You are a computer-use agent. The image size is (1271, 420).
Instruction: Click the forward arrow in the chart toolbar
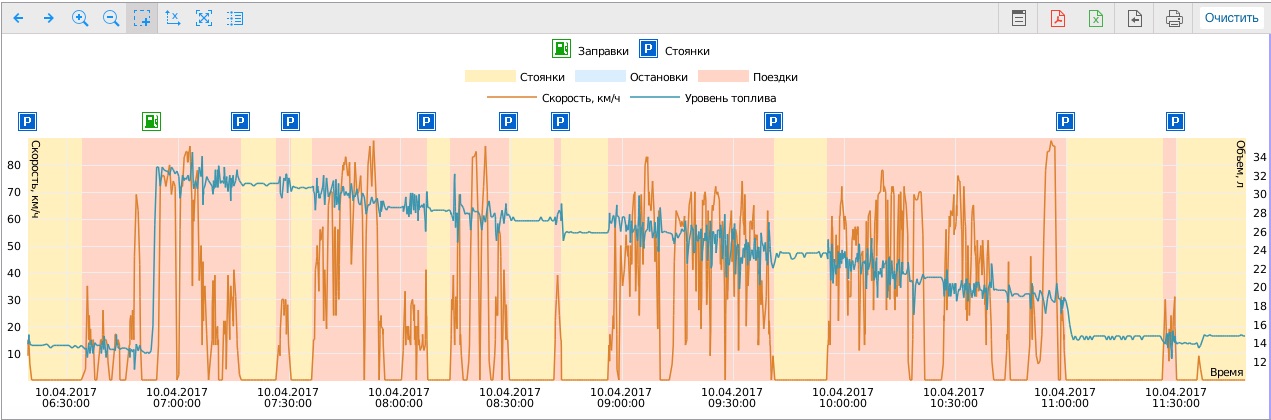[x=48, y=18]
